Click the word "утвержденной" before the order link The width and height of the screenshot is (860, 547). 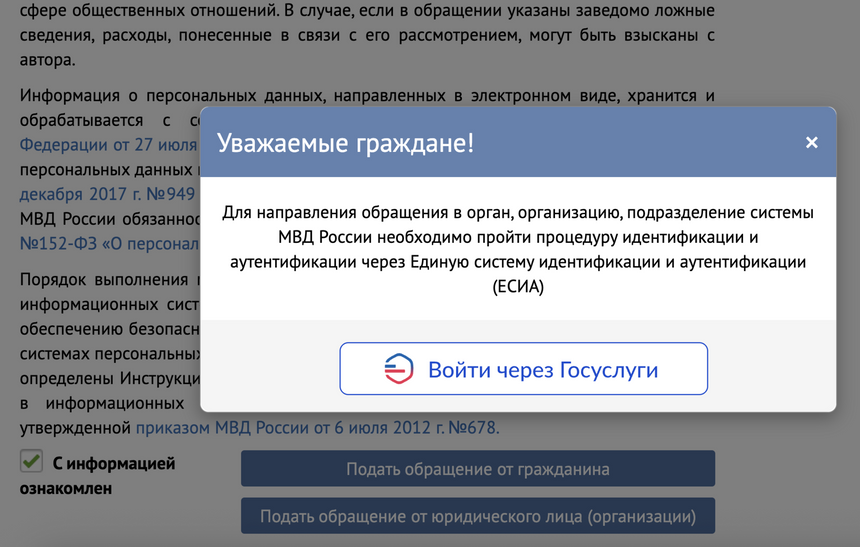76,428
